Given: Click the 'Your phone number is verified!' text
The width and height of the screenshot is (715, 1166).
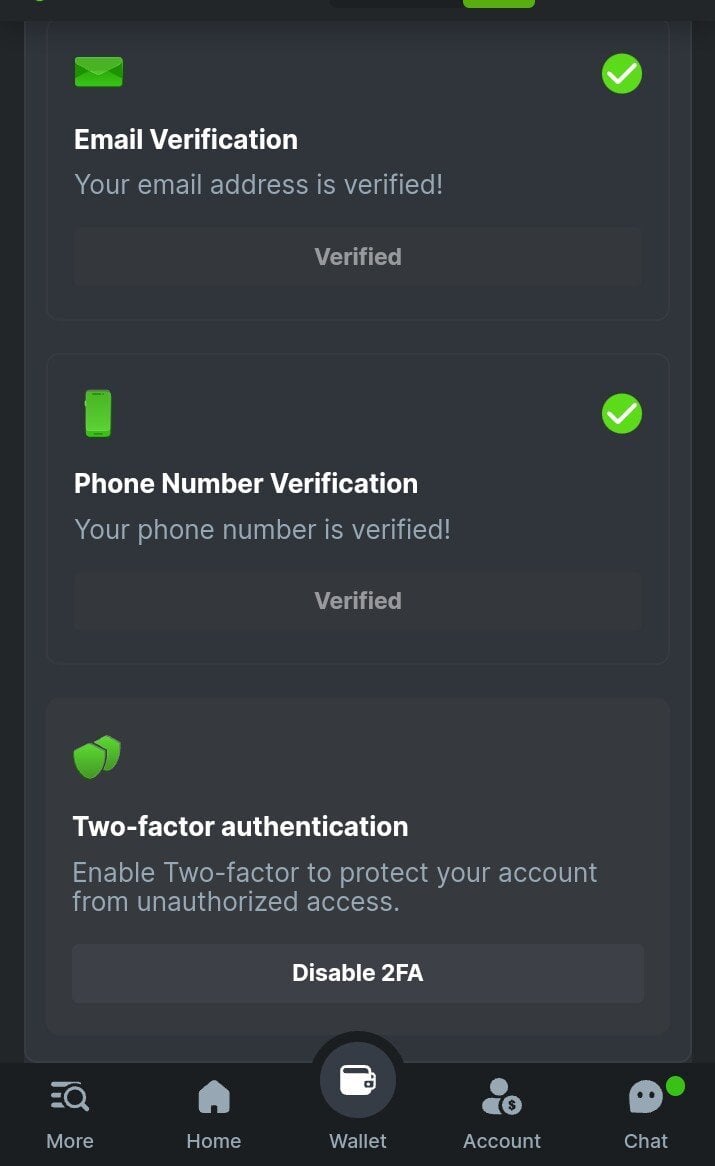Looking at the screenshot, I should pos(262,529).
